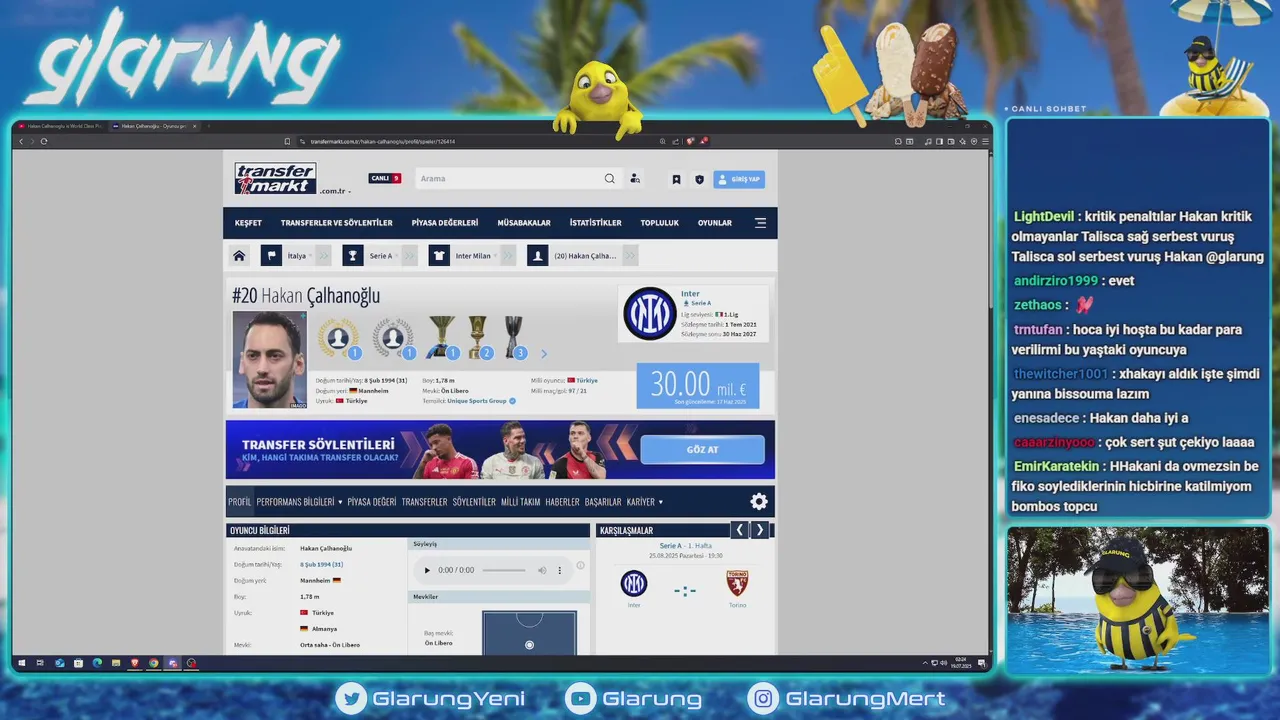Click the GÖZ AT banner button

pos(702,450)
